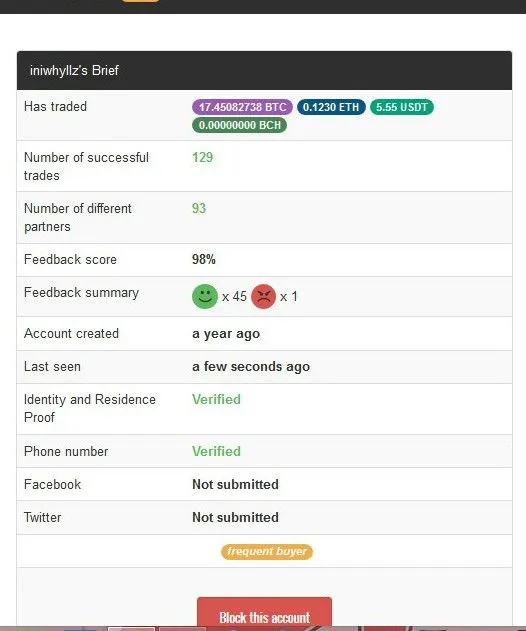Click the x 45 positive feedback count

click(234, 297)
